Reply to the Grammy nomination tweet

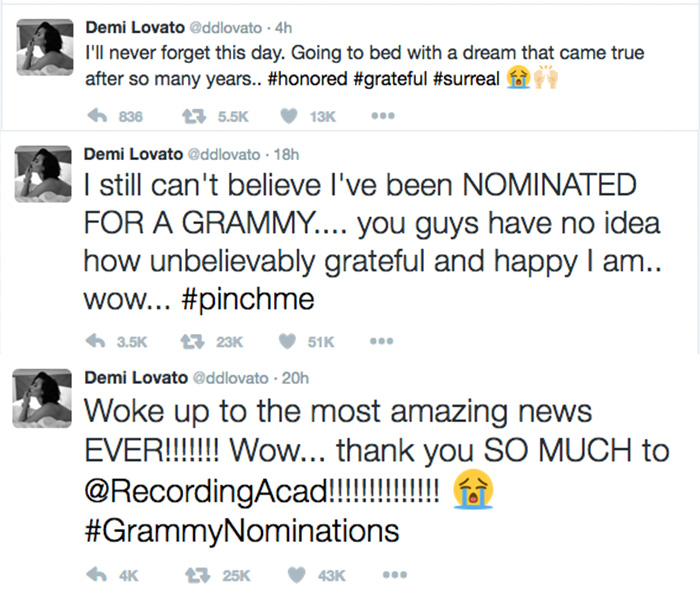[97, 340]
